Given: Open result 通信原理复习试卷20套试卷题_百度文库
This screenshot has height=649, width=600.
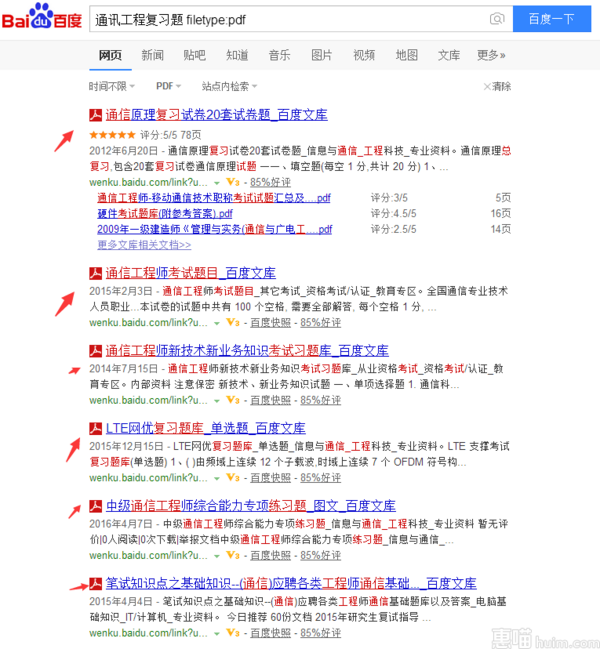Looking at the screenshot, I should click(x=216, y=115).
